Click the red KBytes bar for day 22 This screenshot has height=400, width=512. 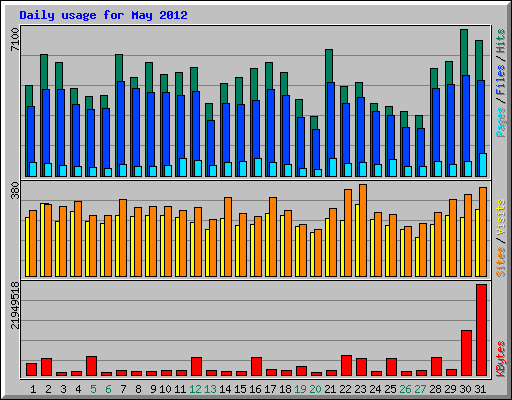pyautogui.click(x=346, y=366)
